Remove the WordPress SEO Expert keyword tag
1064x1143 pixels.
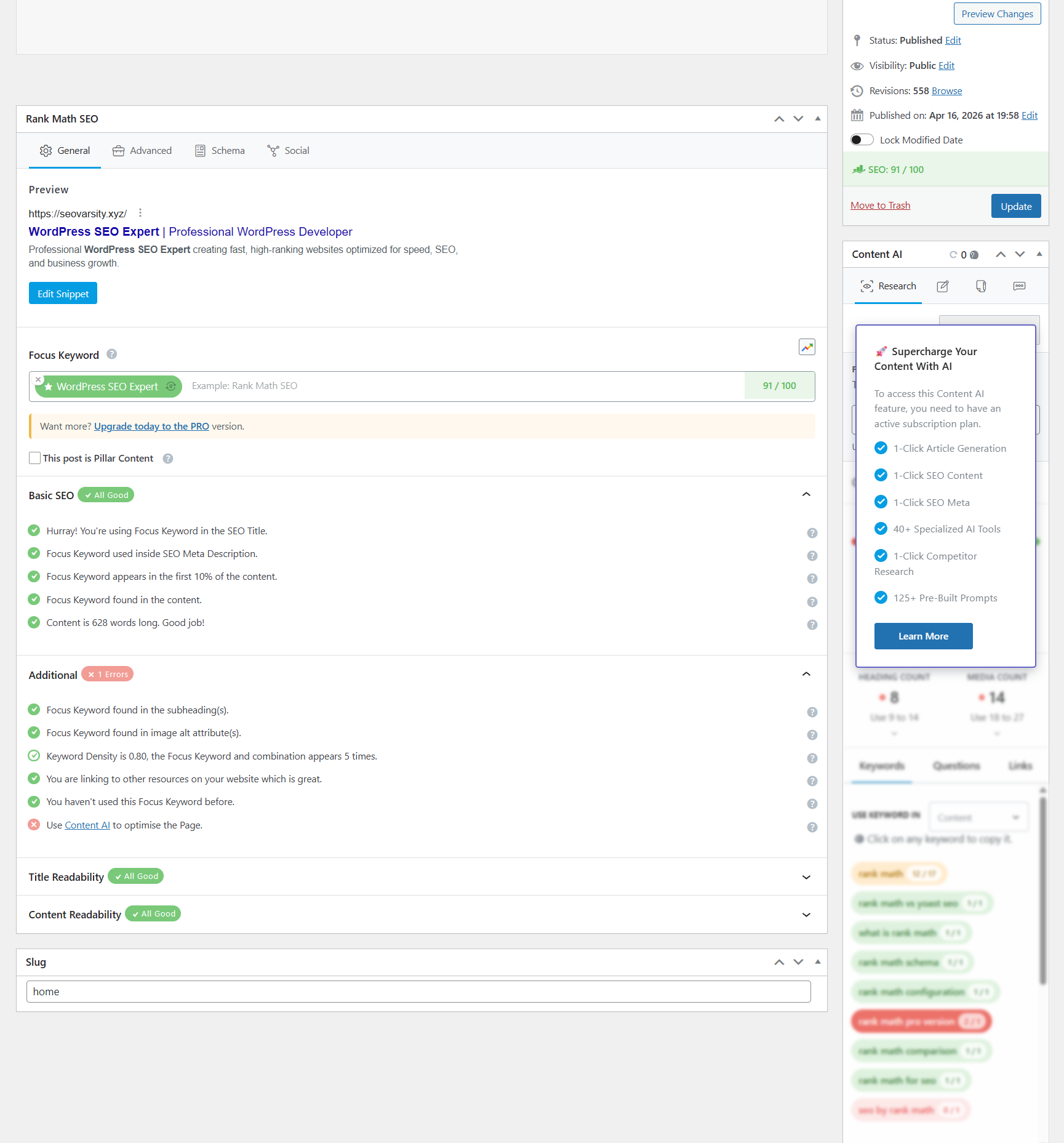[38, 380]
